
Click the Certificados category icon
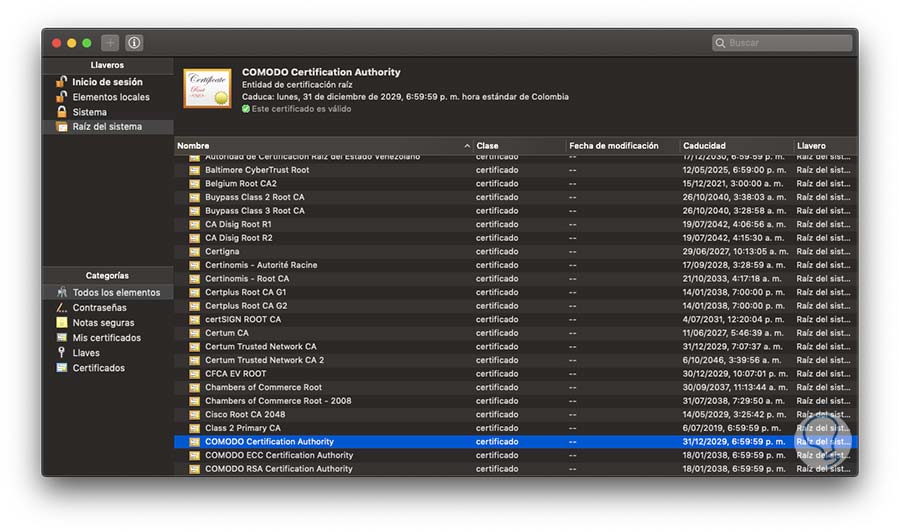point(61,367)
